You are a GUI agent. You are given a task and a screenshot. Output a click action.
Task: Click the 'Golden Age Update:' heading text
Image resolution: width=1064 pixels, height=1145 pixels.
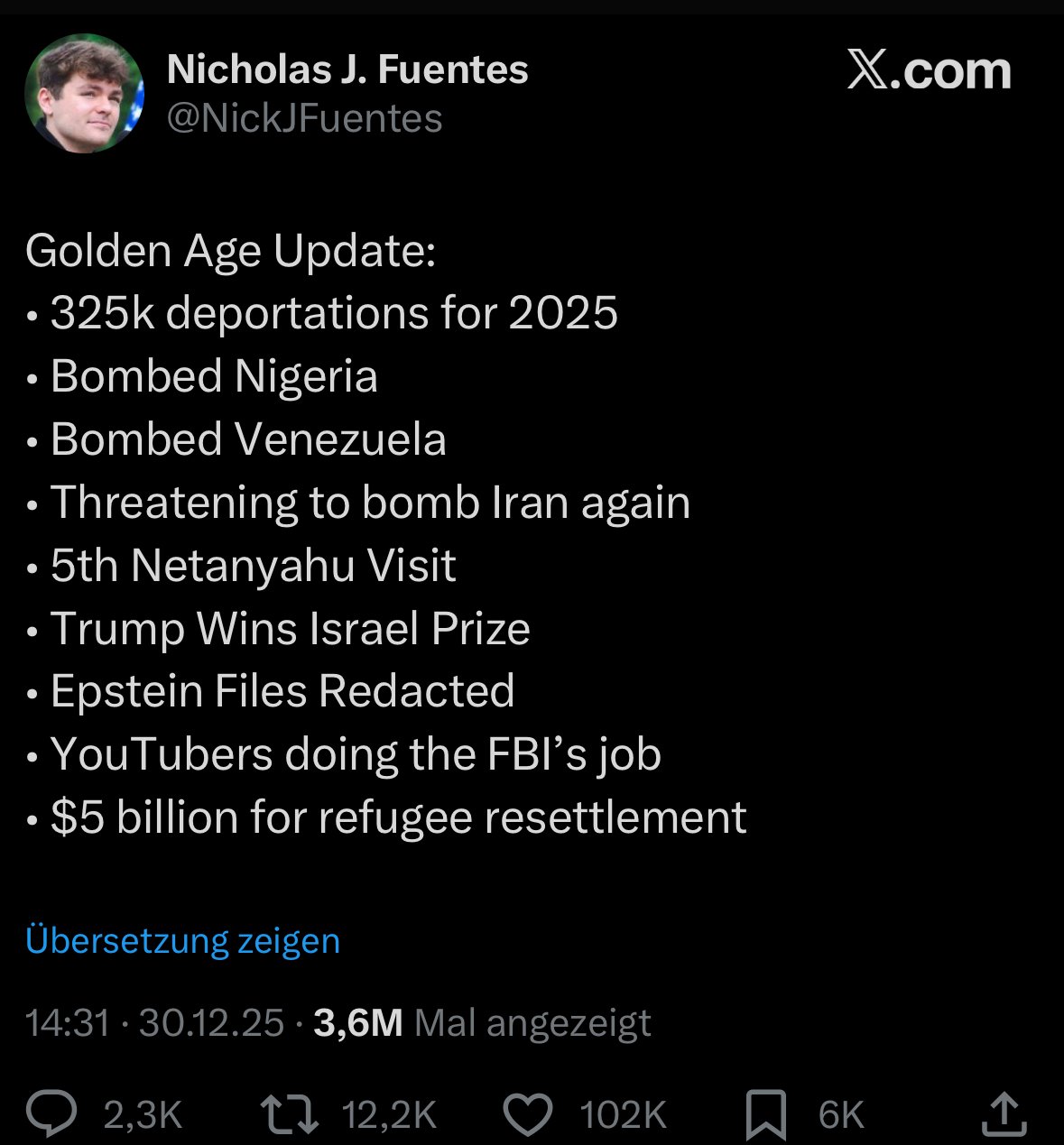pos(231,250)
